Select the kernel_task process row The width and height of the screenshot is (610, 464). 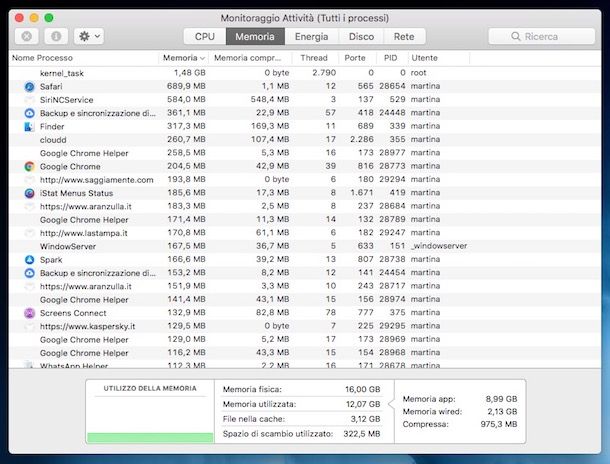305,73
